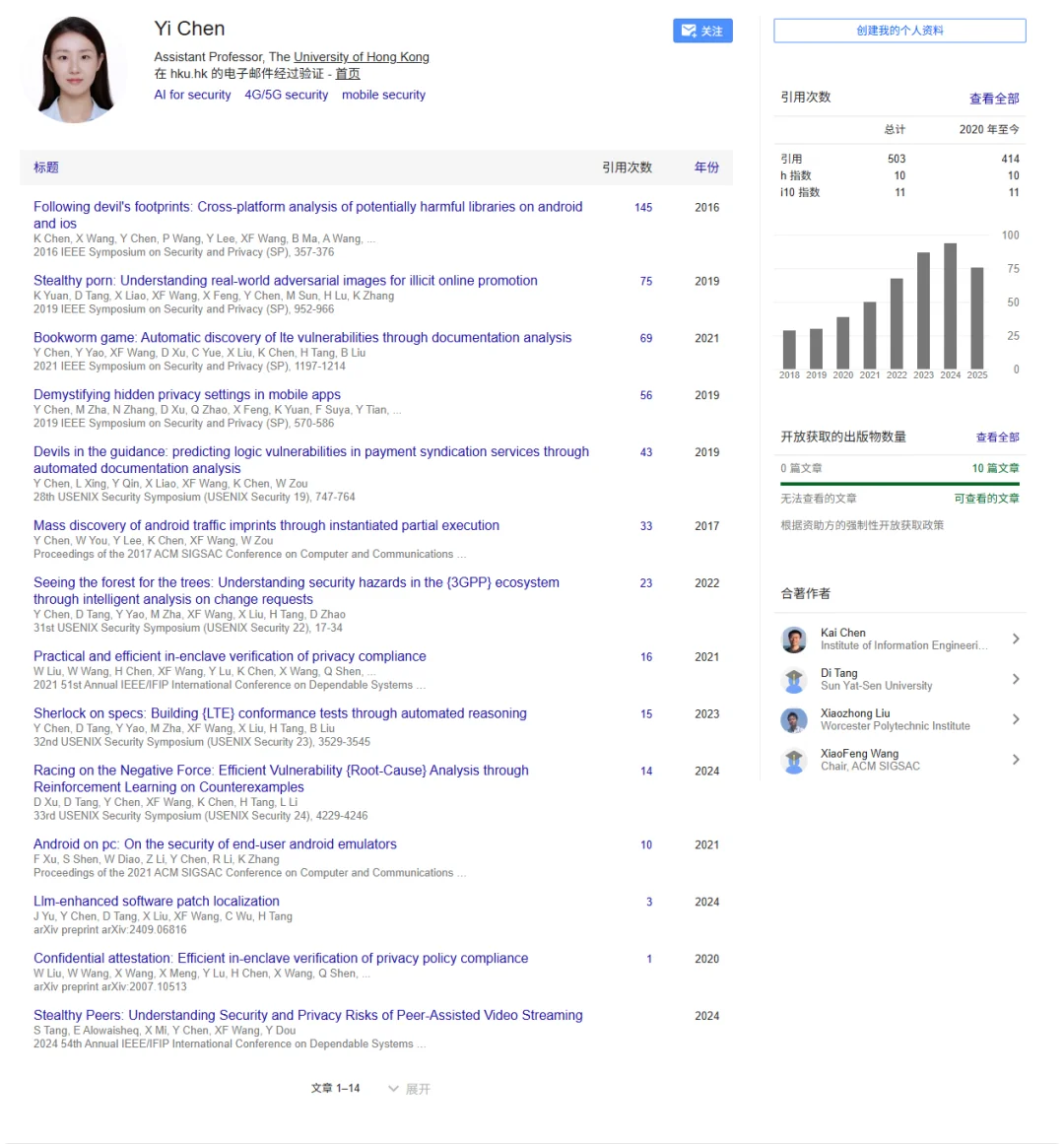The height and width of the screenshot is (1144, 1064).
Task: Click 创建我的个人资料 button
Action: [899, 31]
